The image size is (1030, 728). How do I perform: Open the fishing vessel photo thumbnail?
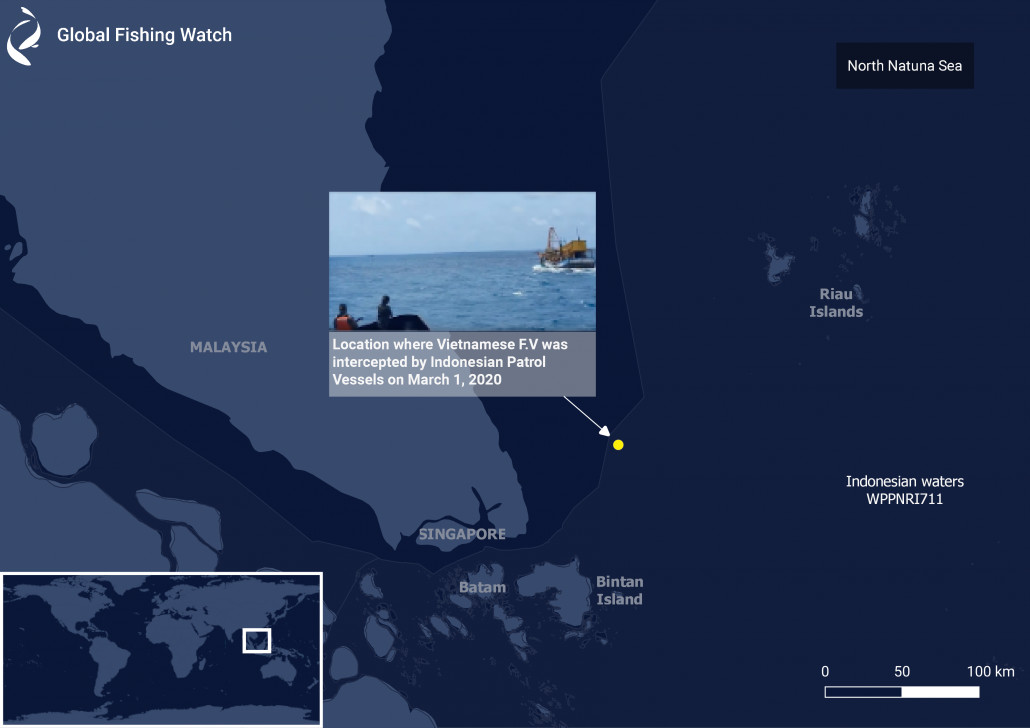click(462, 261)
